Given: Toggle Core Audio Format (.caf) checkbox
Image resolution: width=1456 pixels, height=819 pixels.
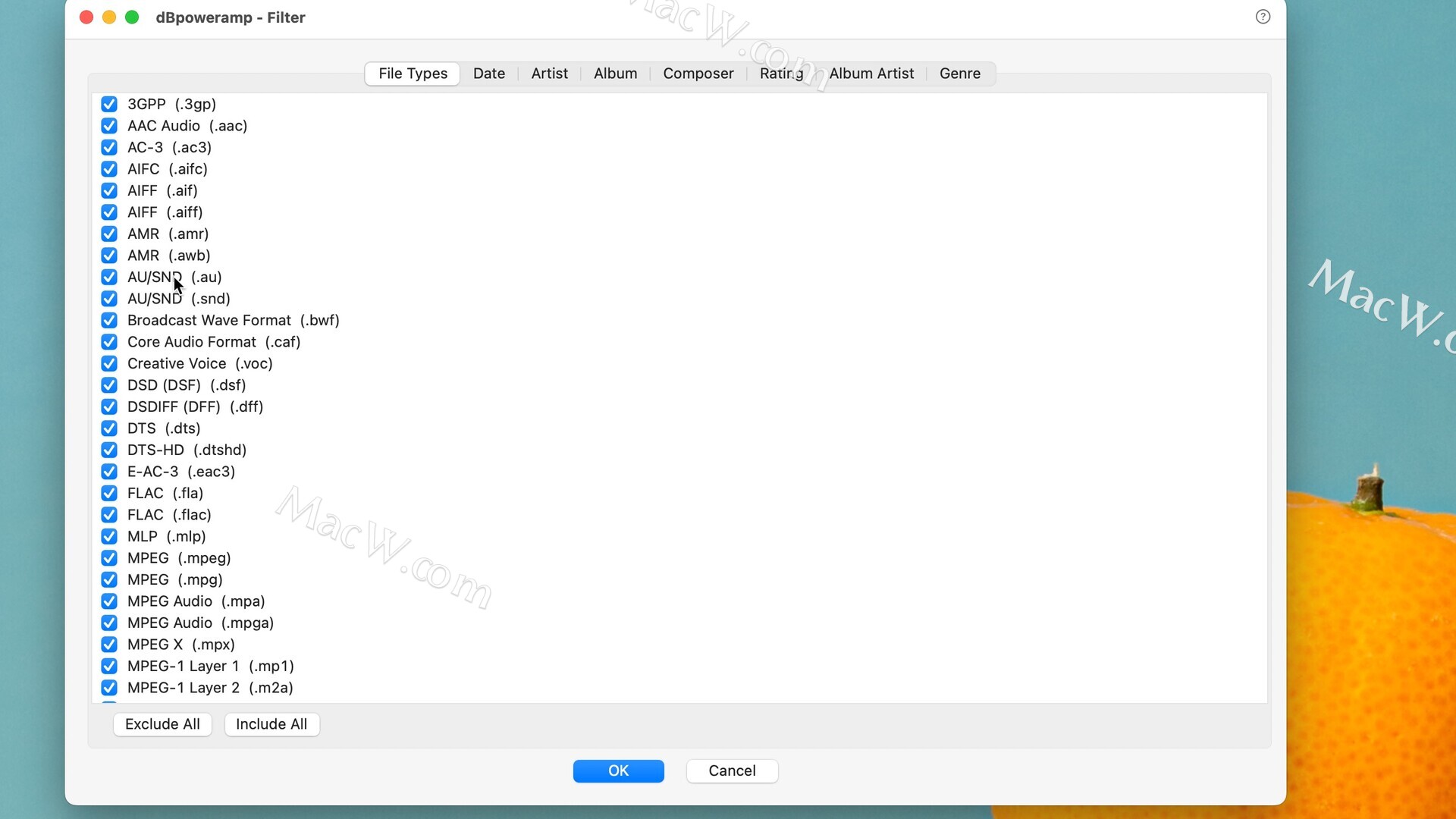Looking at the screenshot, I should pos(109,342).
